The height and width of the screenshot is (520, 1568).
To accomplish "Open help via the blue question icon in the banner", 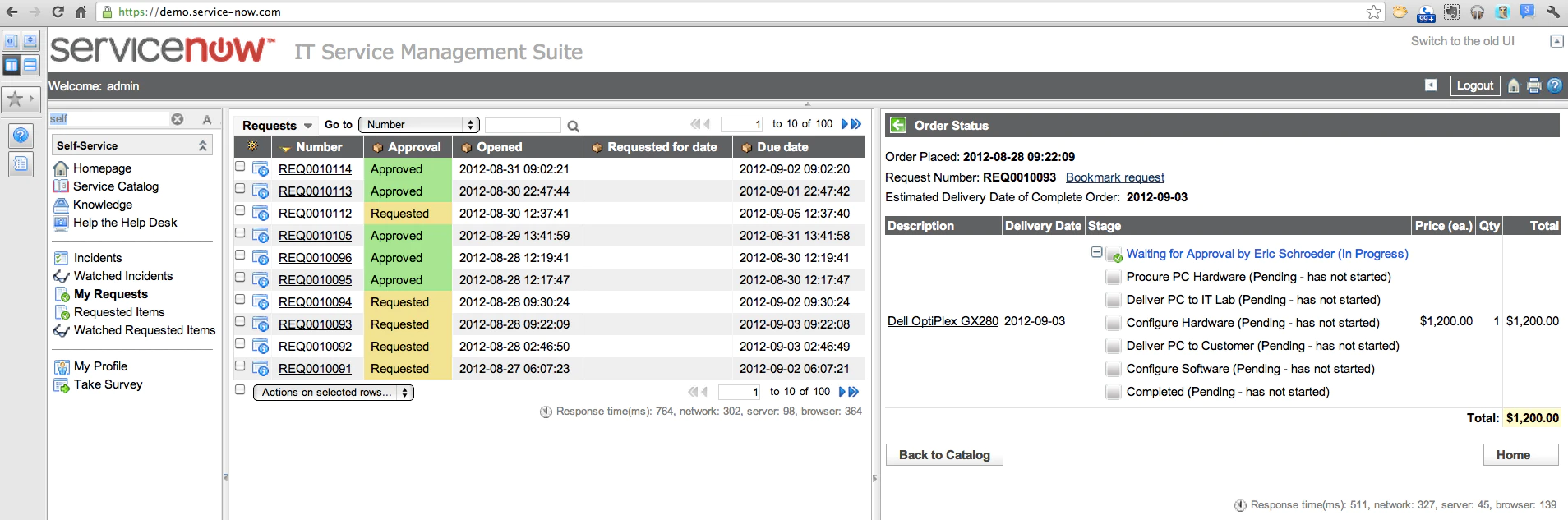I will (x=1554, y=85).
